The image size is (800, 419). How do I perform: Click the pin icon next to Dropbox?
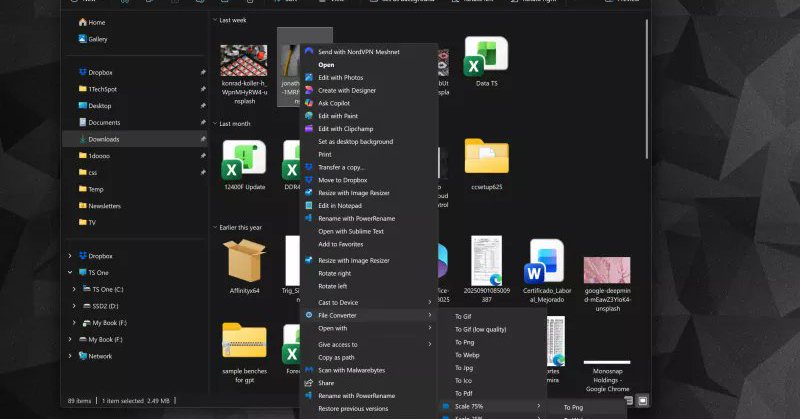point(203,72)
